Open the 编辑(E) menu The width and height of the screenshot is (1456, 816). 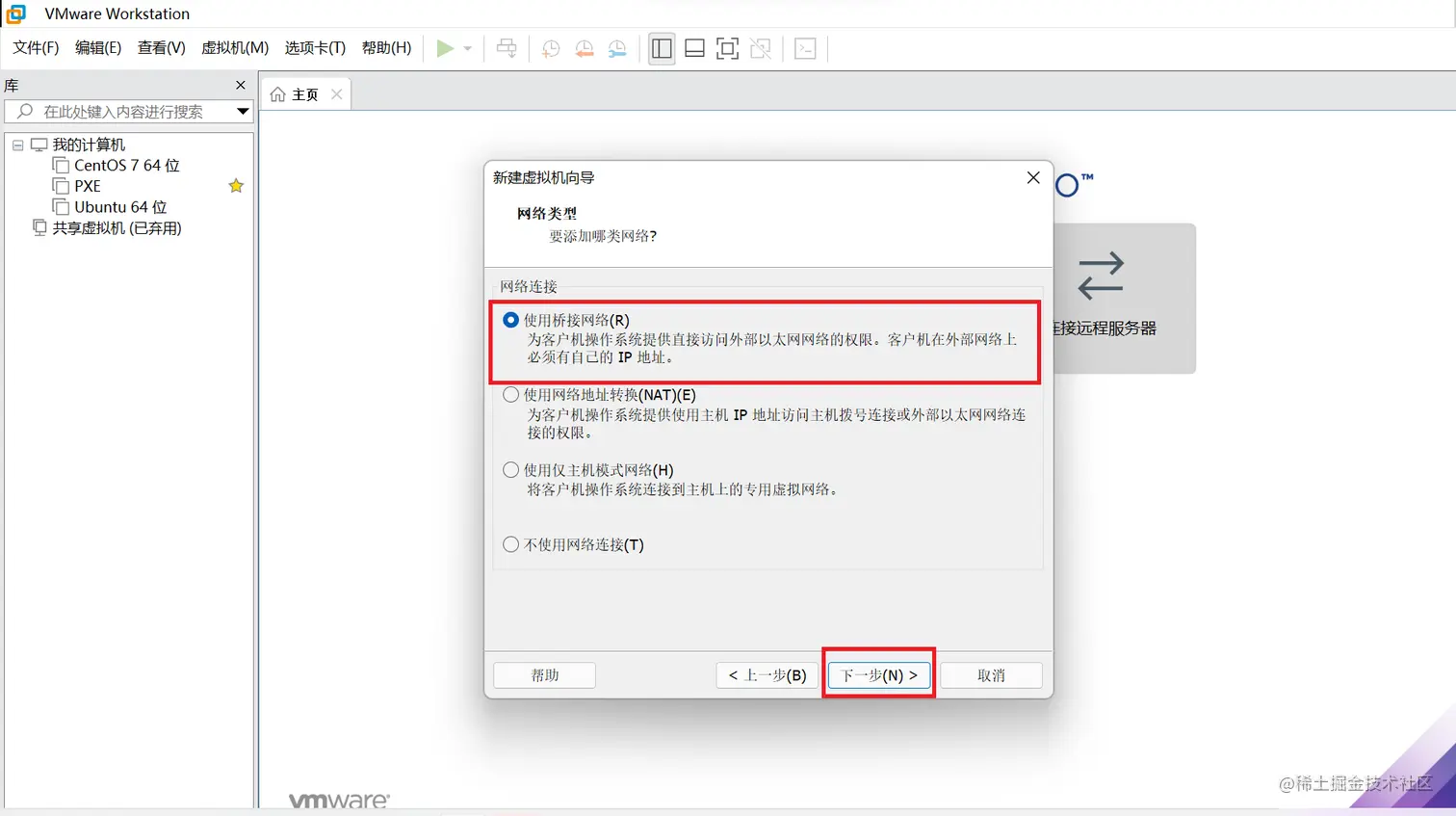pos(98,48)
